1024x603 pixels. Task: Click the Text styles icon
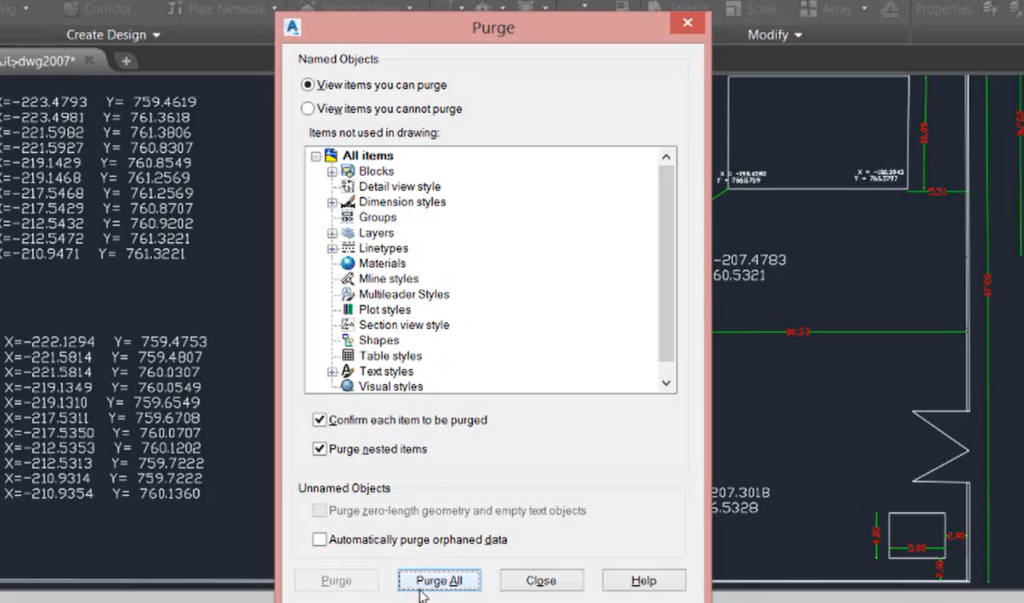click(x=348, y=371)
